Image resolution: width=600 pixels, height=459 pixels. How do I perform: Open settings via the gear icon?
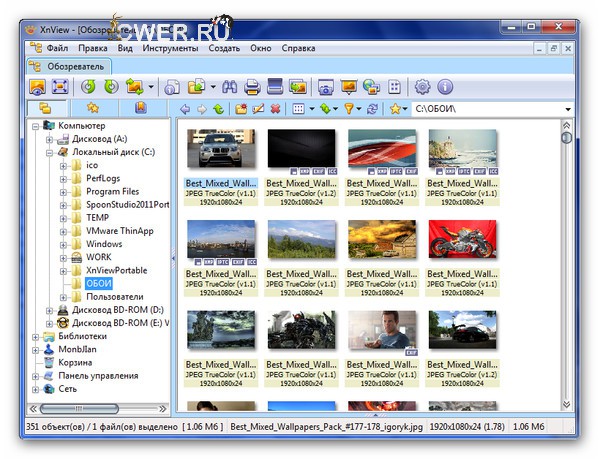click(422, 87)
